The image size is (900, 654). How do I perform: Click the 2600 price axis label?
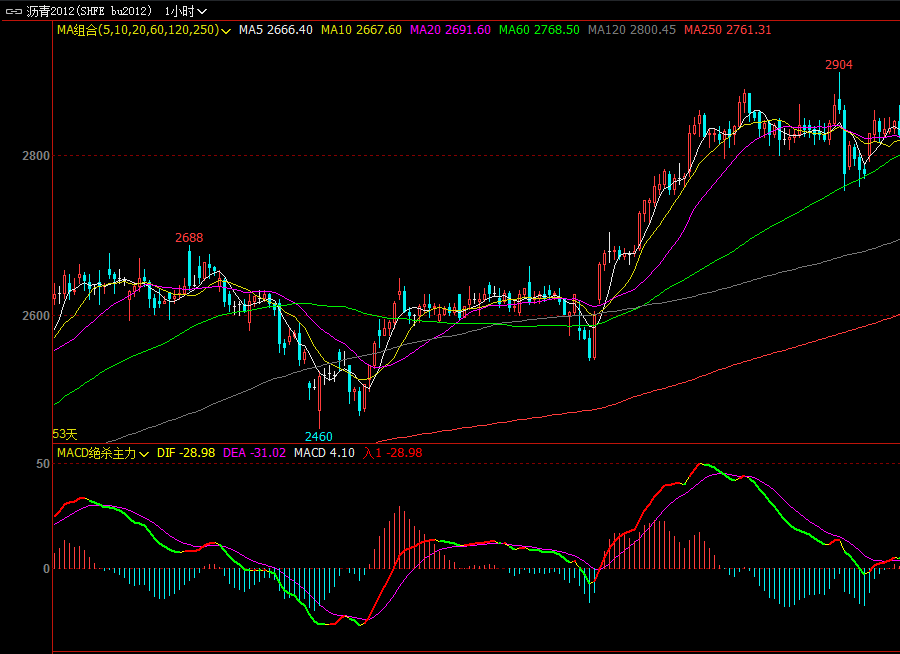(36, 316)
